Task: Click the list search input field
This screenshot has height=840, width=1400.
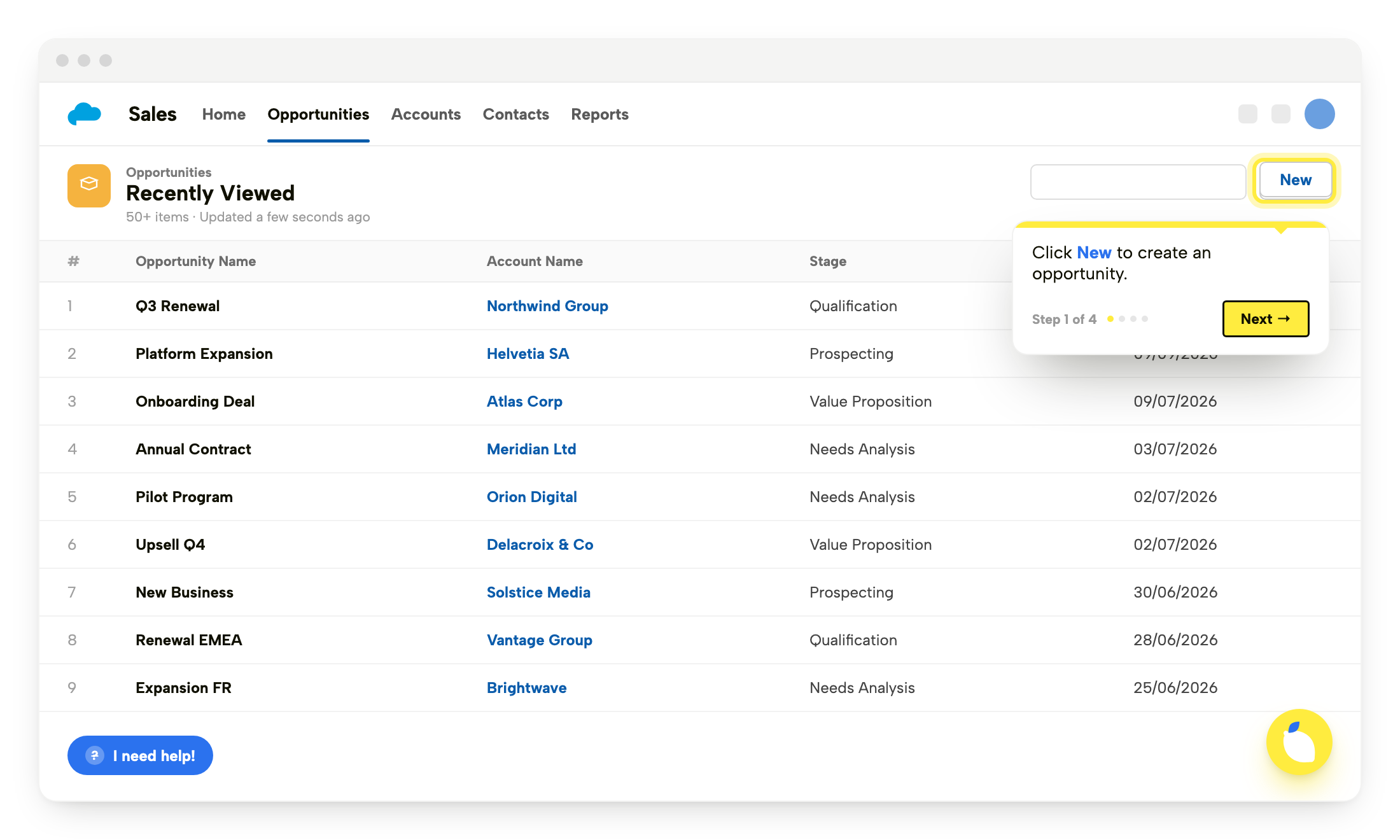Action: coord(1138,182)
